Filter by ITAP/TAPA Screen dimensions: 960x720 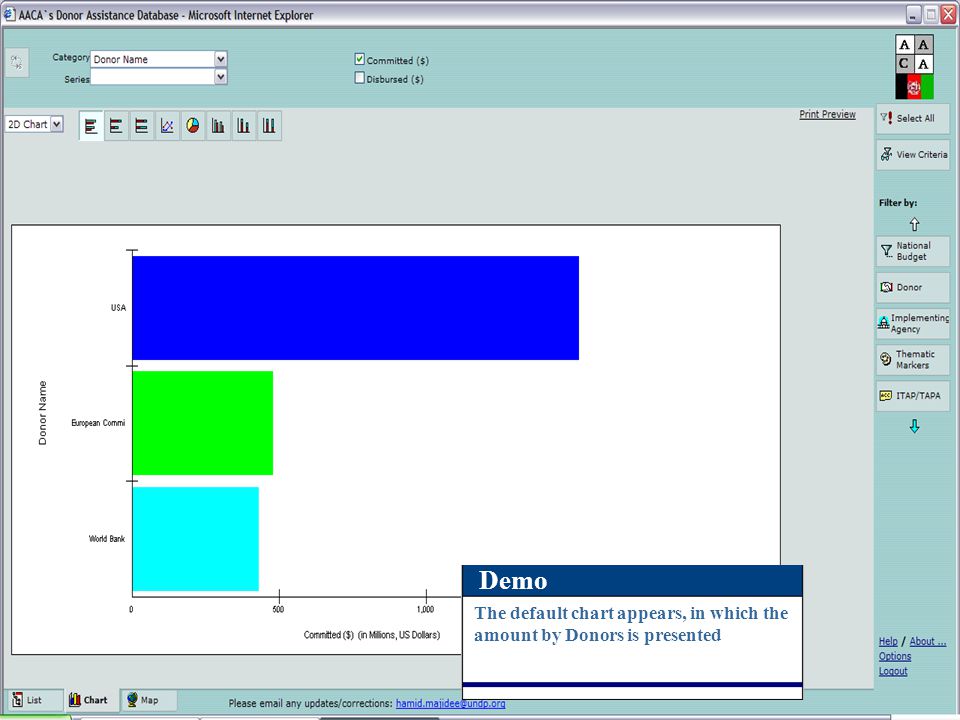[912, 396]
